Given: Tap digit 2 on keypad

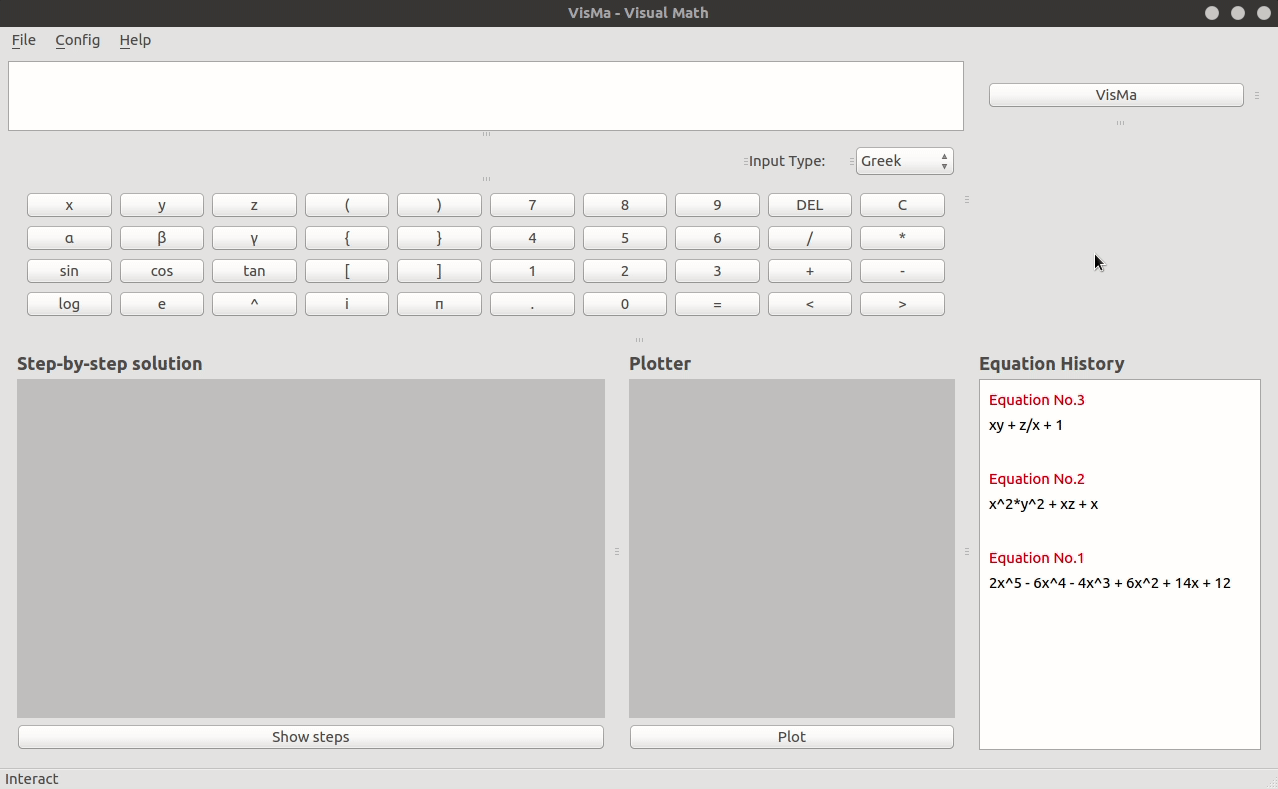Looking at the screenshot, I should [x=625, y=271].
